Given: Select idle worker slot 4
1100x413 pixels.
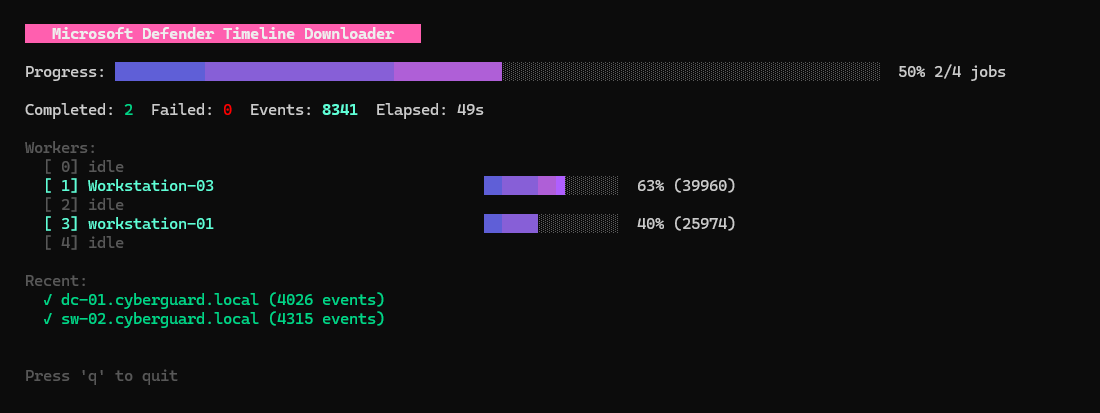Looking at the screenshot, I should click(84, 243).
